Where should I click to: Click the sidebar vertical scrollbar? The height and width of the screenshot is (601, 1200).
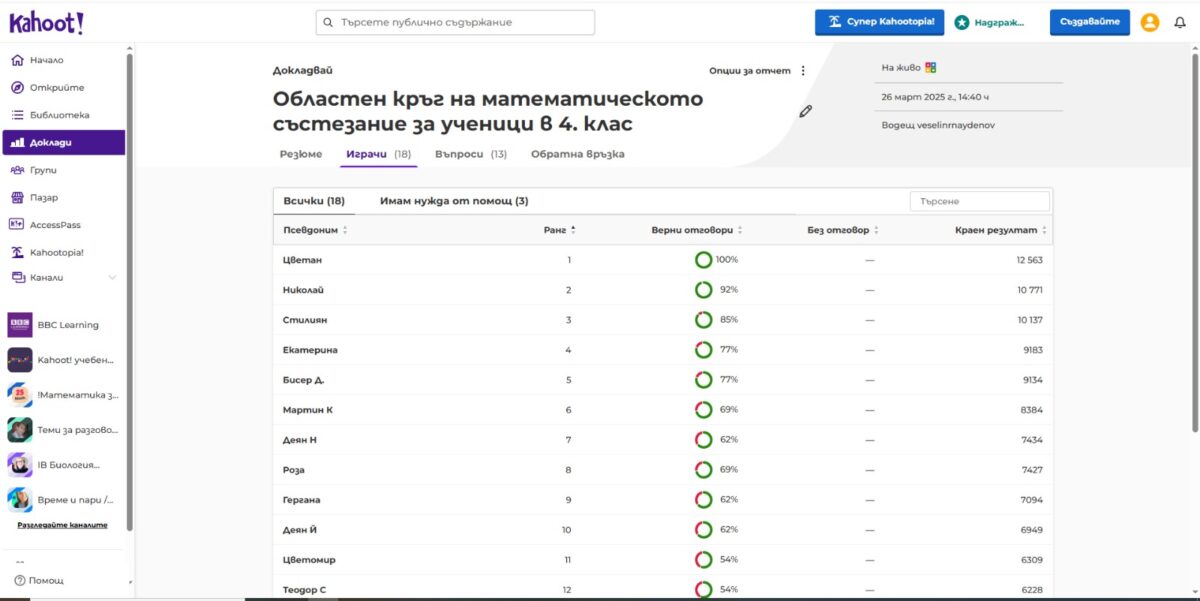[129, 290]
